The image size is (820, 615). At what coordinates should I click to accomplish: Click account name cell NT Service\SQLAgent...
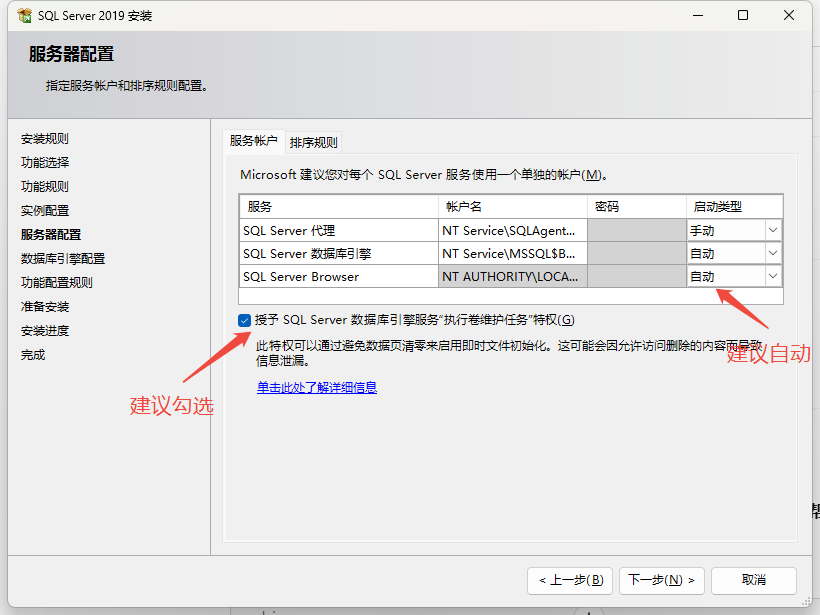[x=512, y=231]
